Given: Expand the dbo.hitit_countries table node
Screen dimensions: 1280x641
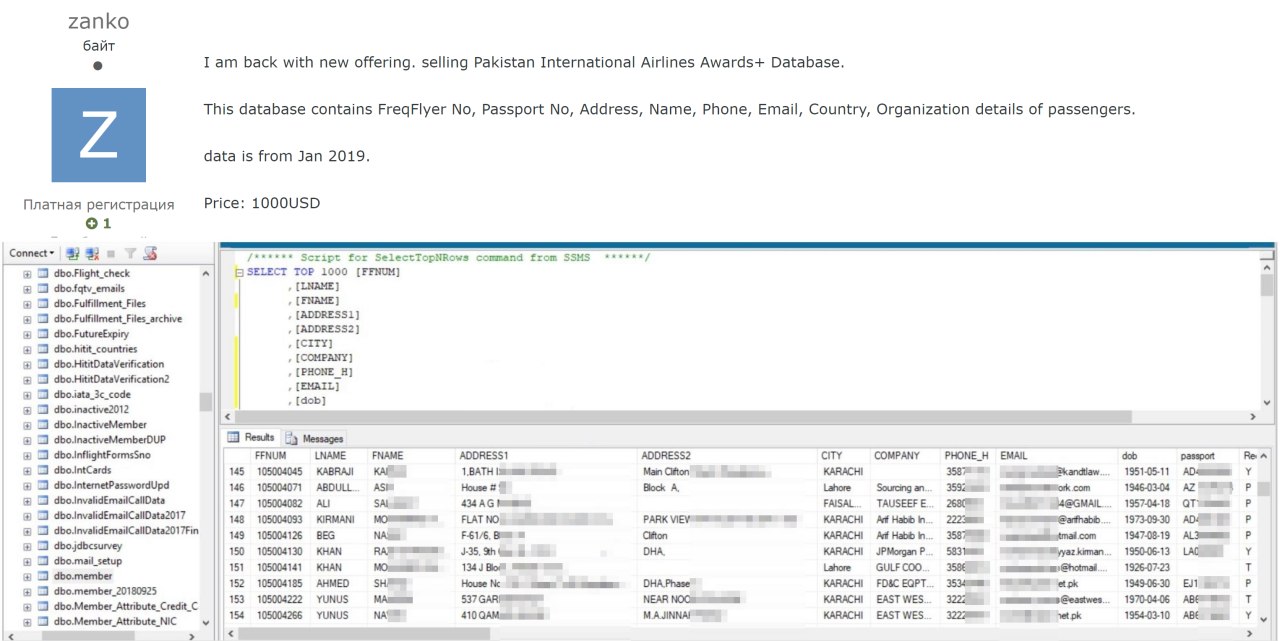Looking at the screenshot, I should [x=27, y=350].
